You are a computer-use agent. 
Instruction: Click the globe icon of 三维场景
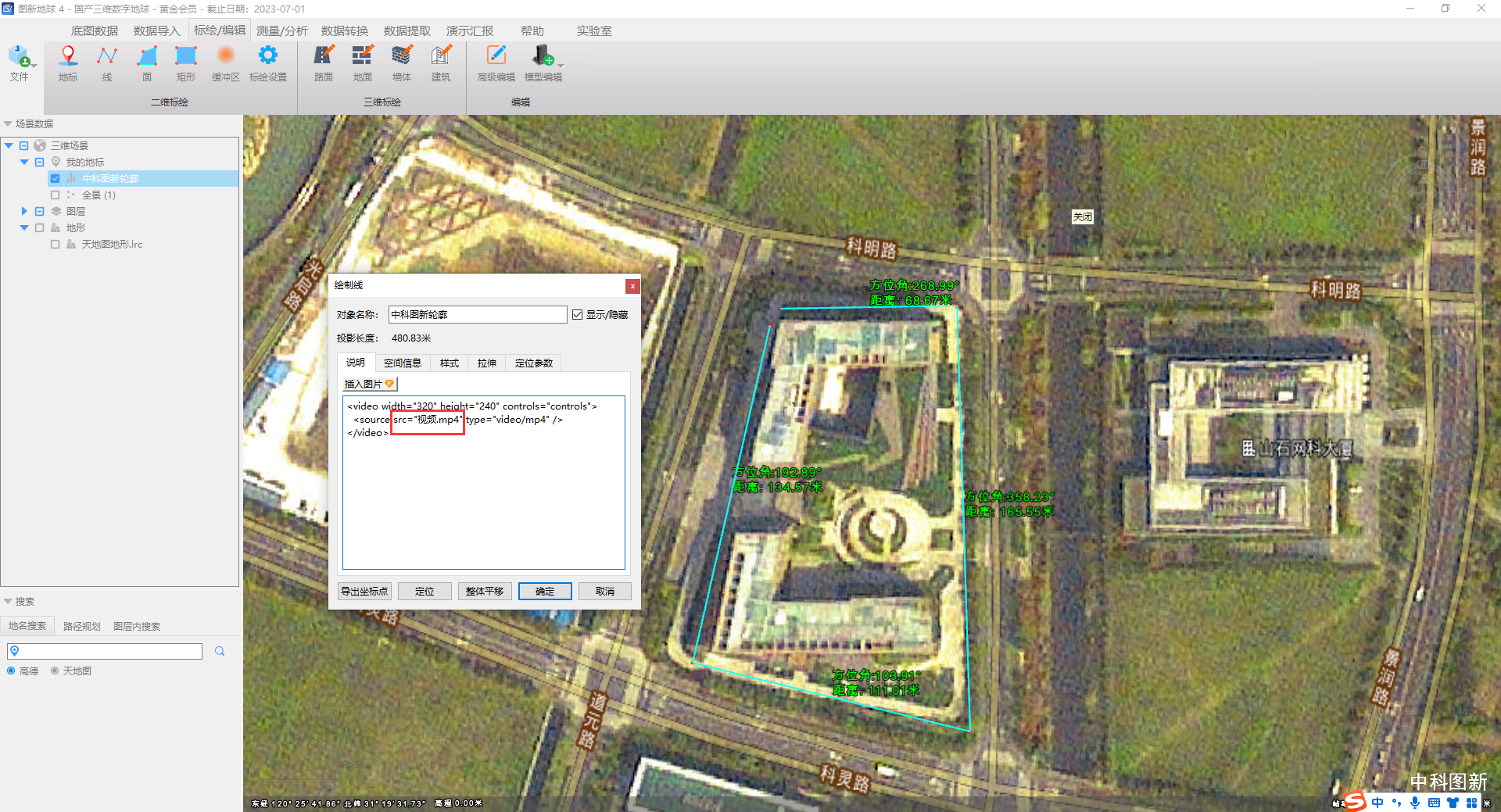pos(40,145)
